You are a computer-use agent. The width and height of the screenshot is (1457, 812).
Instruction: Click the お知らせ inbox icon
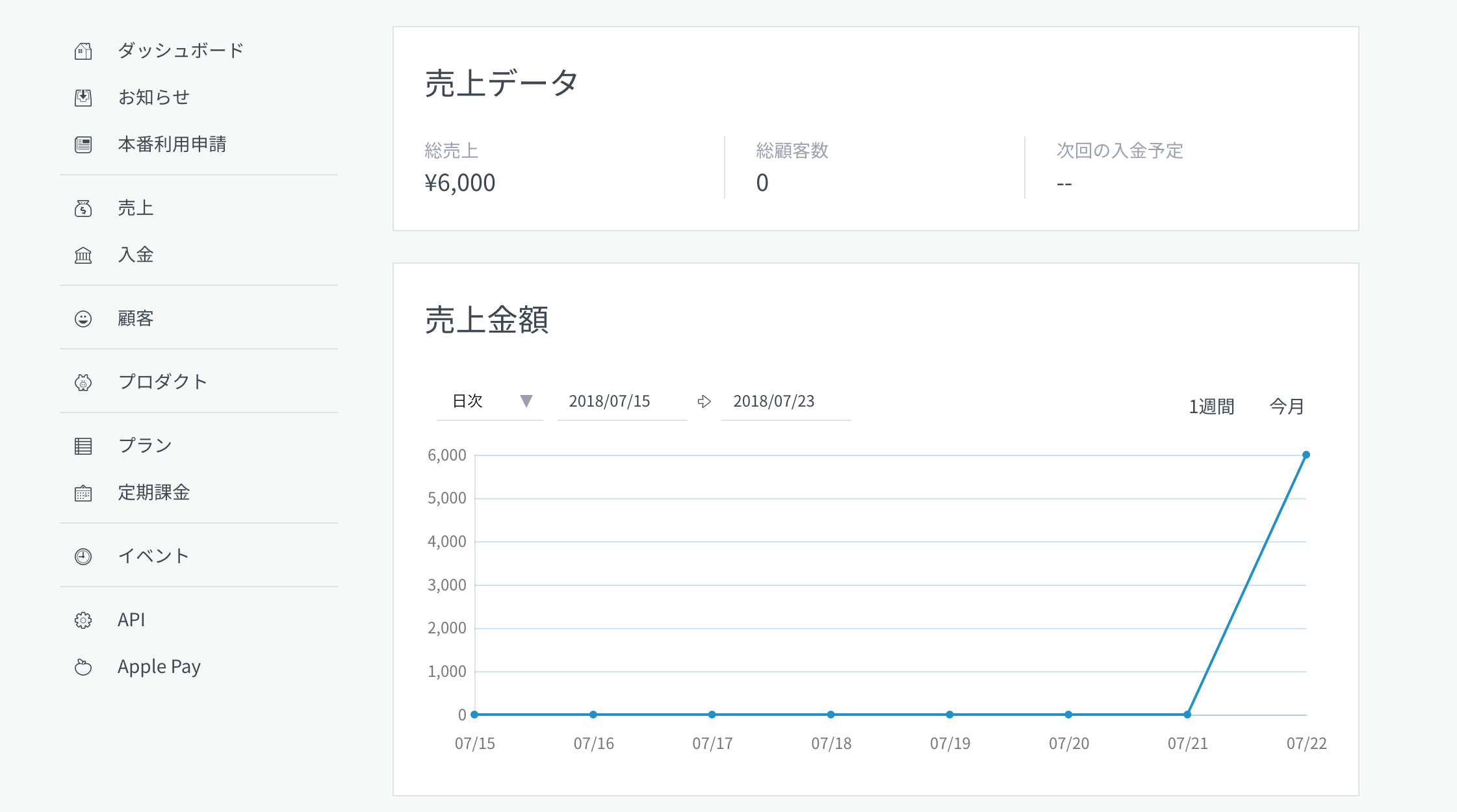[83, 97]
